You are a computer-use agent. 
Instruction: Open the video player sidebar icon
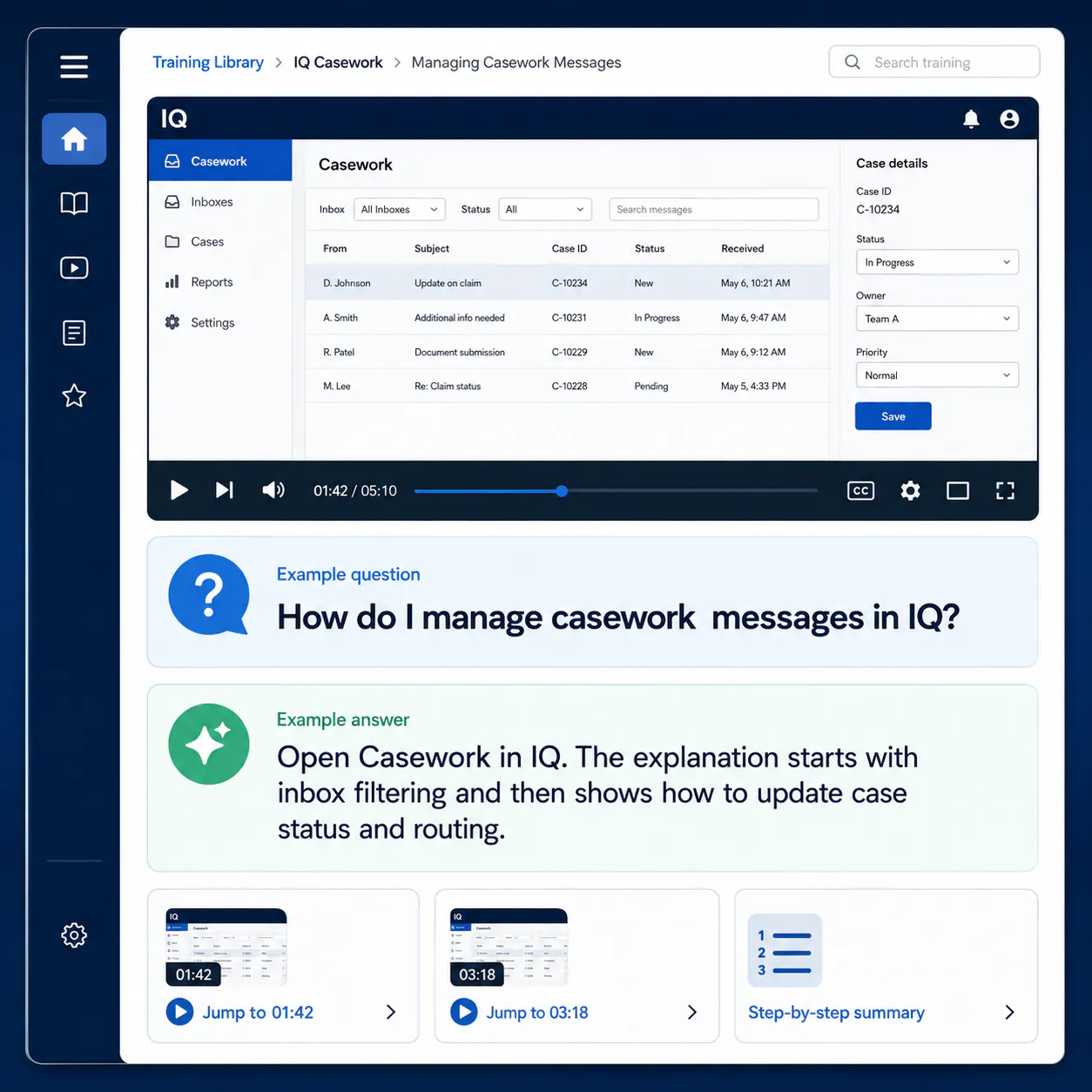point(74,267)
